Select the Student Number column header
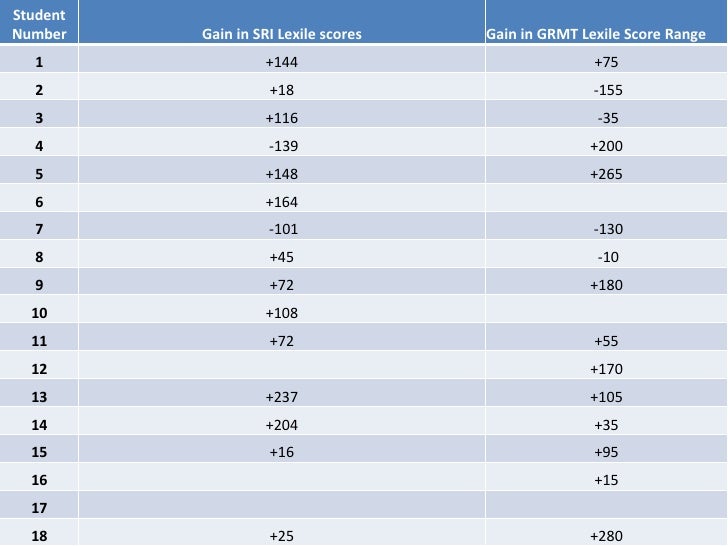This screenshot has width=728, height=546. [x=39, y=22]
